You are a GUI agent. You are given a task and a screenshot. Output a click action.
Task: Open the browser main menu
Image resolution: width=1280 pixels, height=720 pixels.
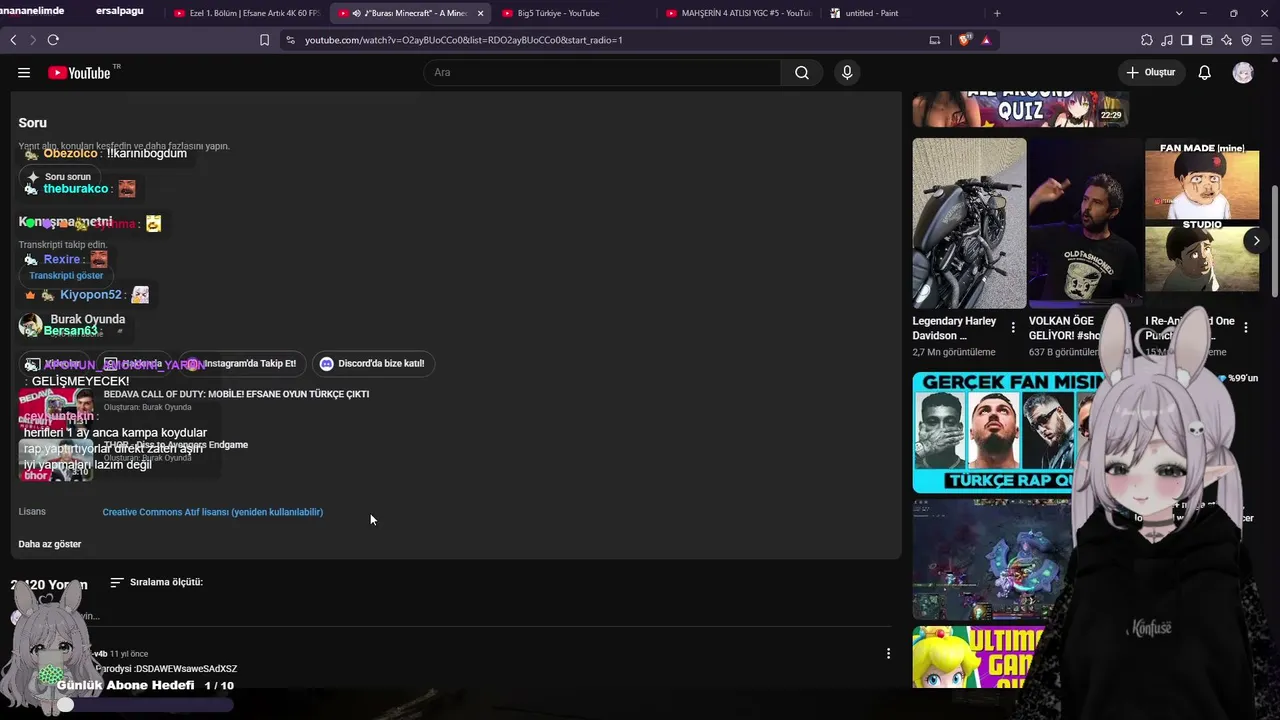click(x=1267, y=40)
